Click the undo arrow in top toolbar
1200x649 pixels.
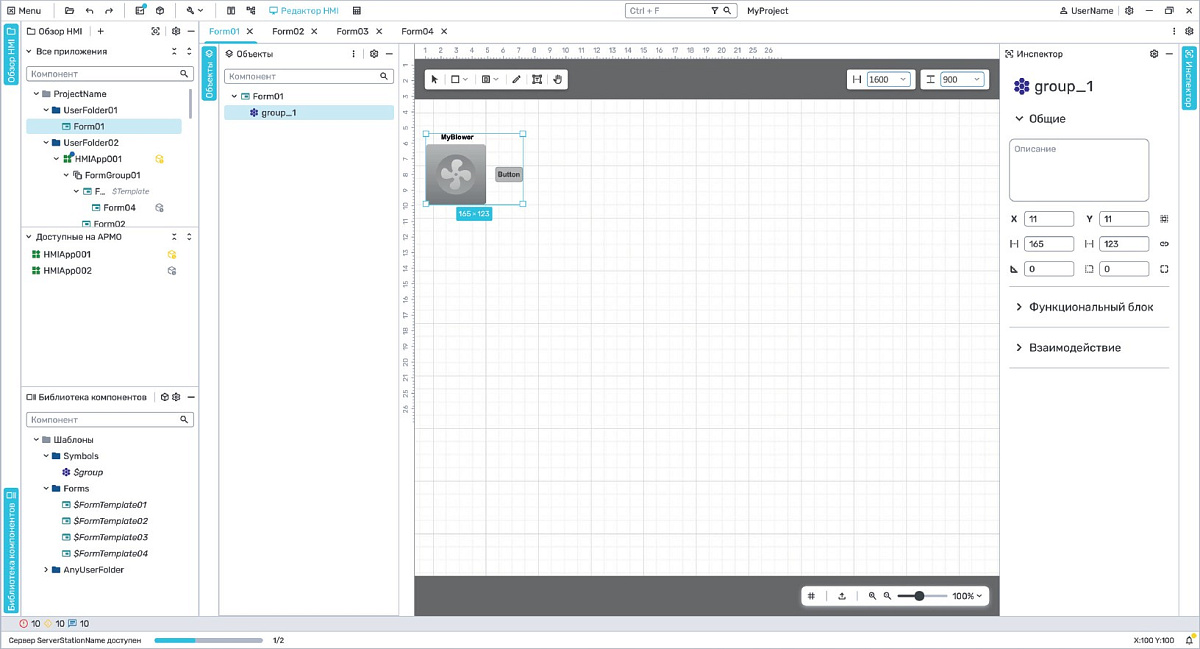click(x=90, y=10)
